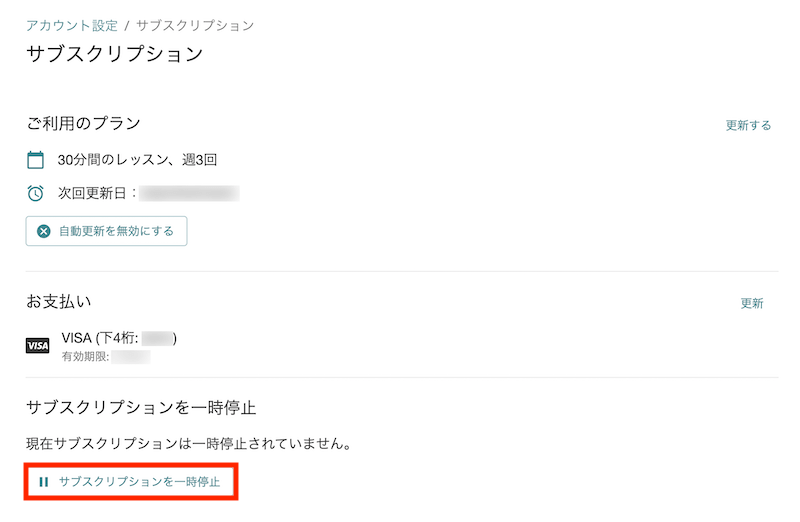Click the X circle icon in 自動更新 button
This screenshot has height=522, width=800.
click(44, 231)
